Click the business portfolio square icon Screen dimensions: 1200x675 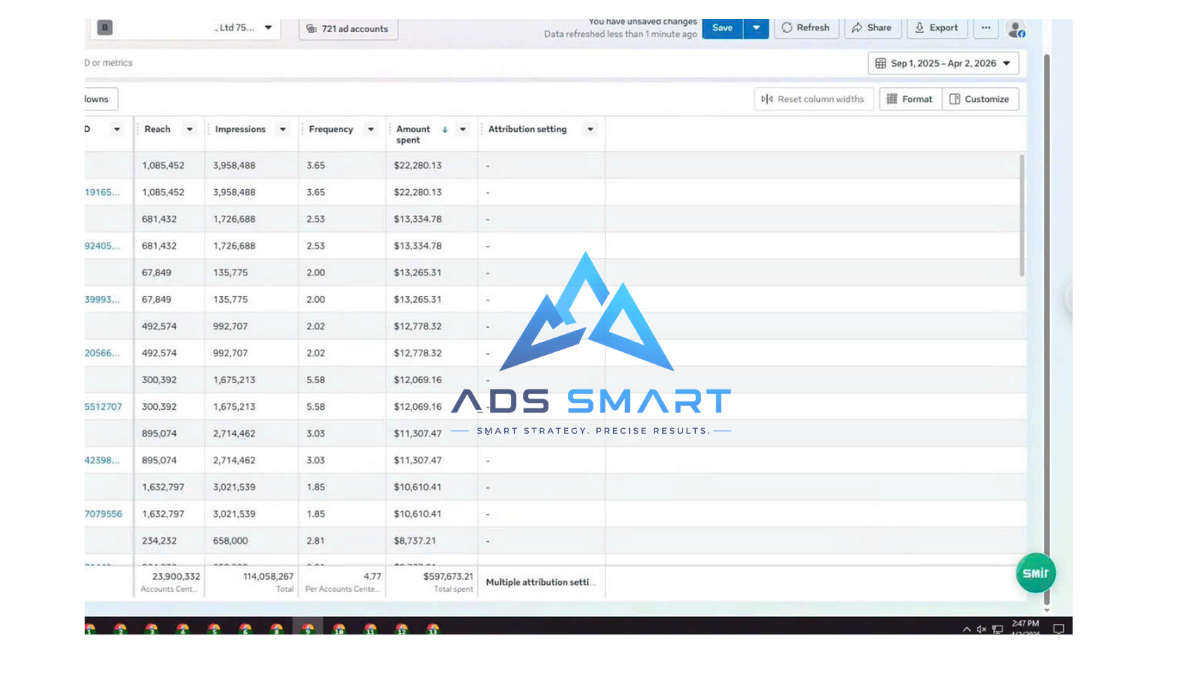coord(105,28)
